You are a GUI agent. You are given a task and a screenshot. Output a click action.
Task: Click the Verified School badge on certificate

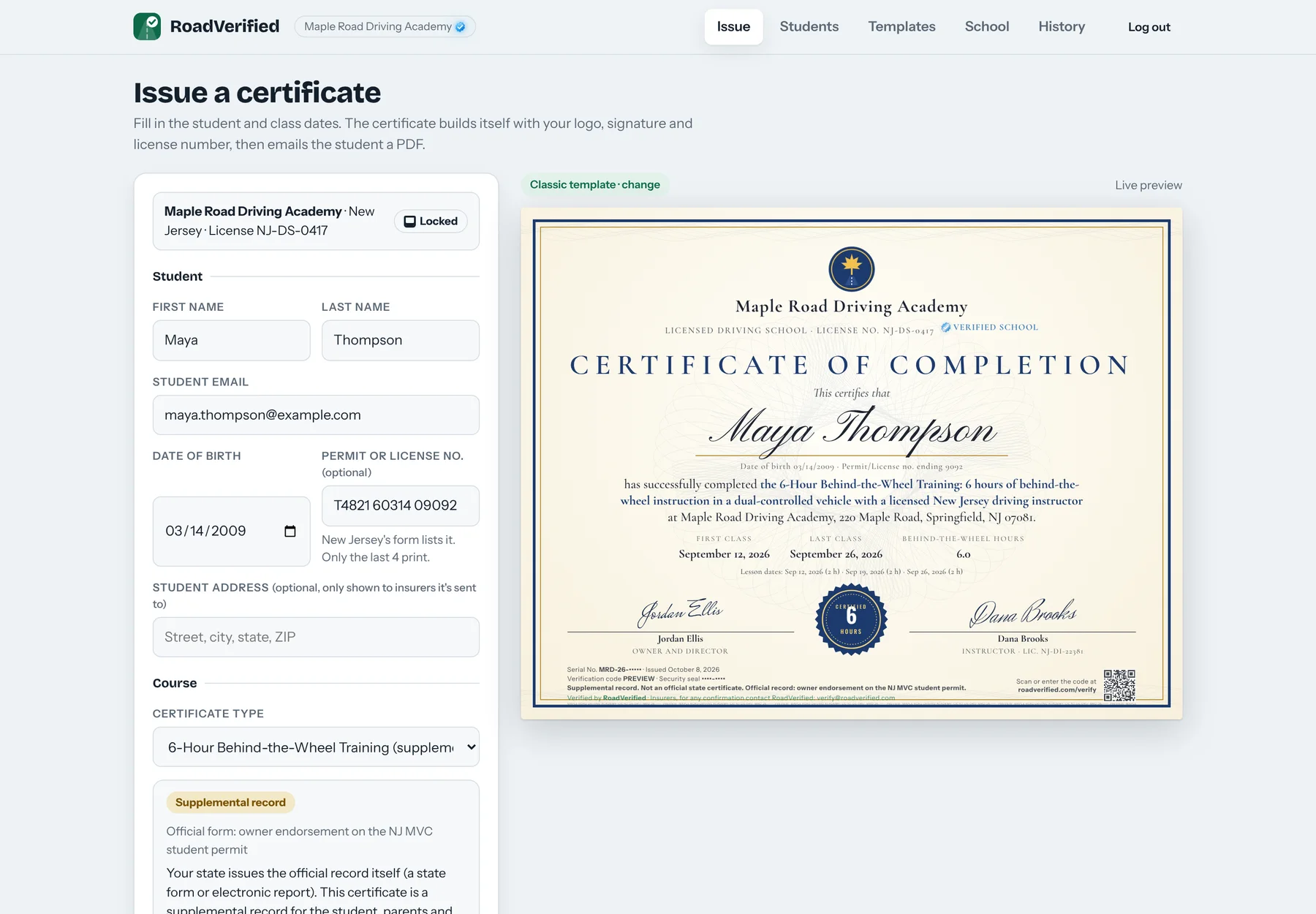tap(989, 327)
